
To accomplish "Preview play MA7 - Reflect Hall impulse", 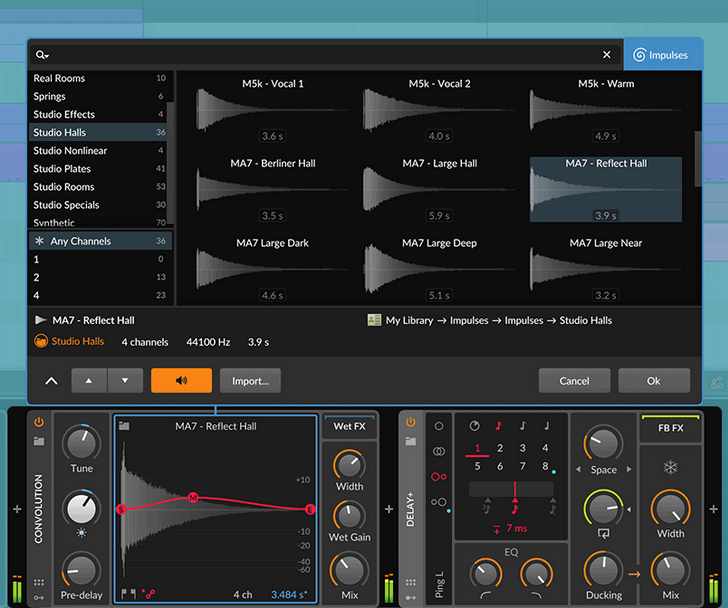I will pyautogui.click(x=40, y=320).
